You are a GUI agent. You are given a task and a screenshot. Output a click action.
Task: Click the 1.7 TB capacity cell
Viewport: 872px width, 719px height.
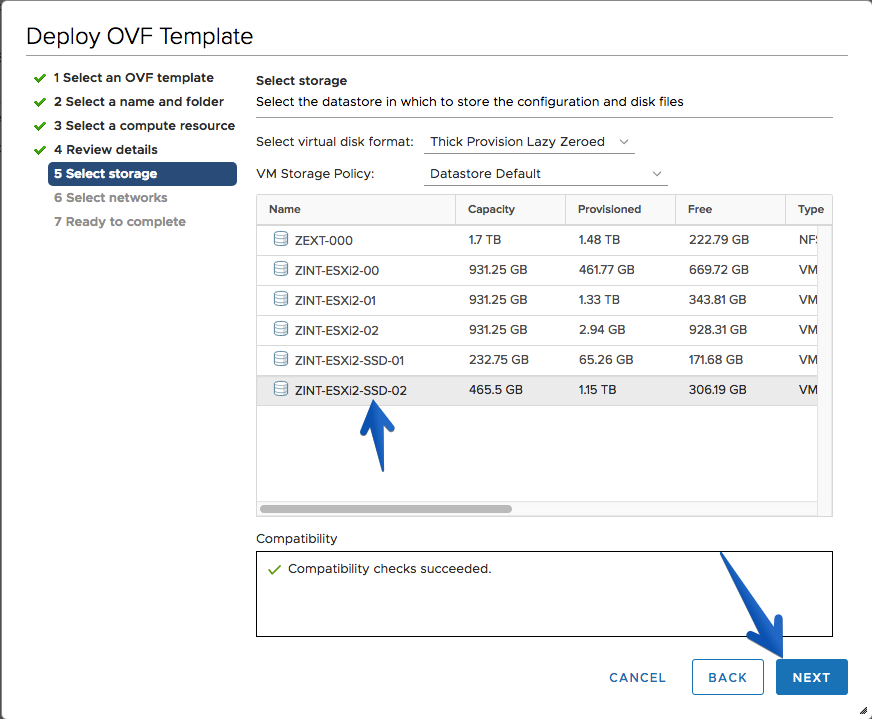[484, 240]
